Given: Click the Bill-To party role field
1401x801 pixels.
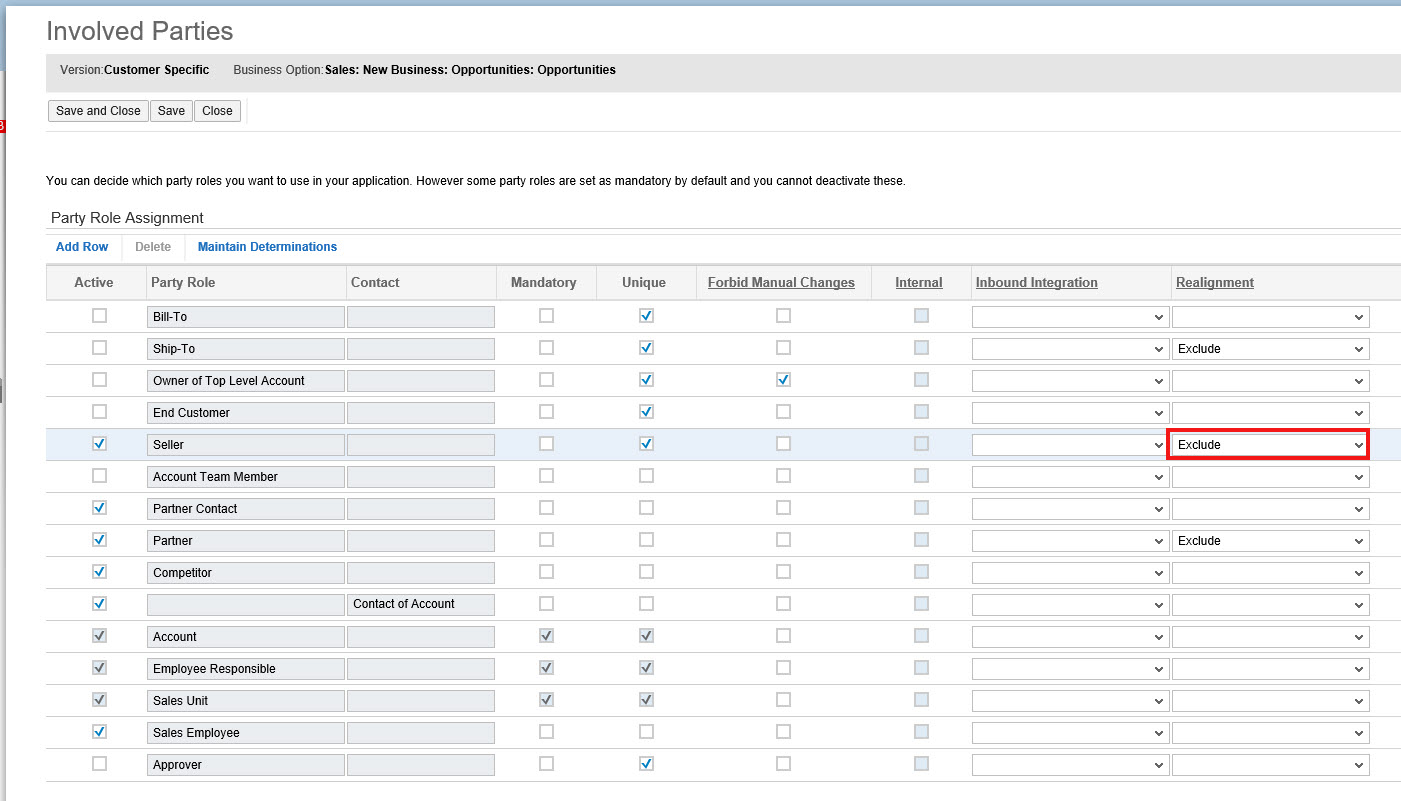Looking at the screenshot, I should click(x=246, y=317).
